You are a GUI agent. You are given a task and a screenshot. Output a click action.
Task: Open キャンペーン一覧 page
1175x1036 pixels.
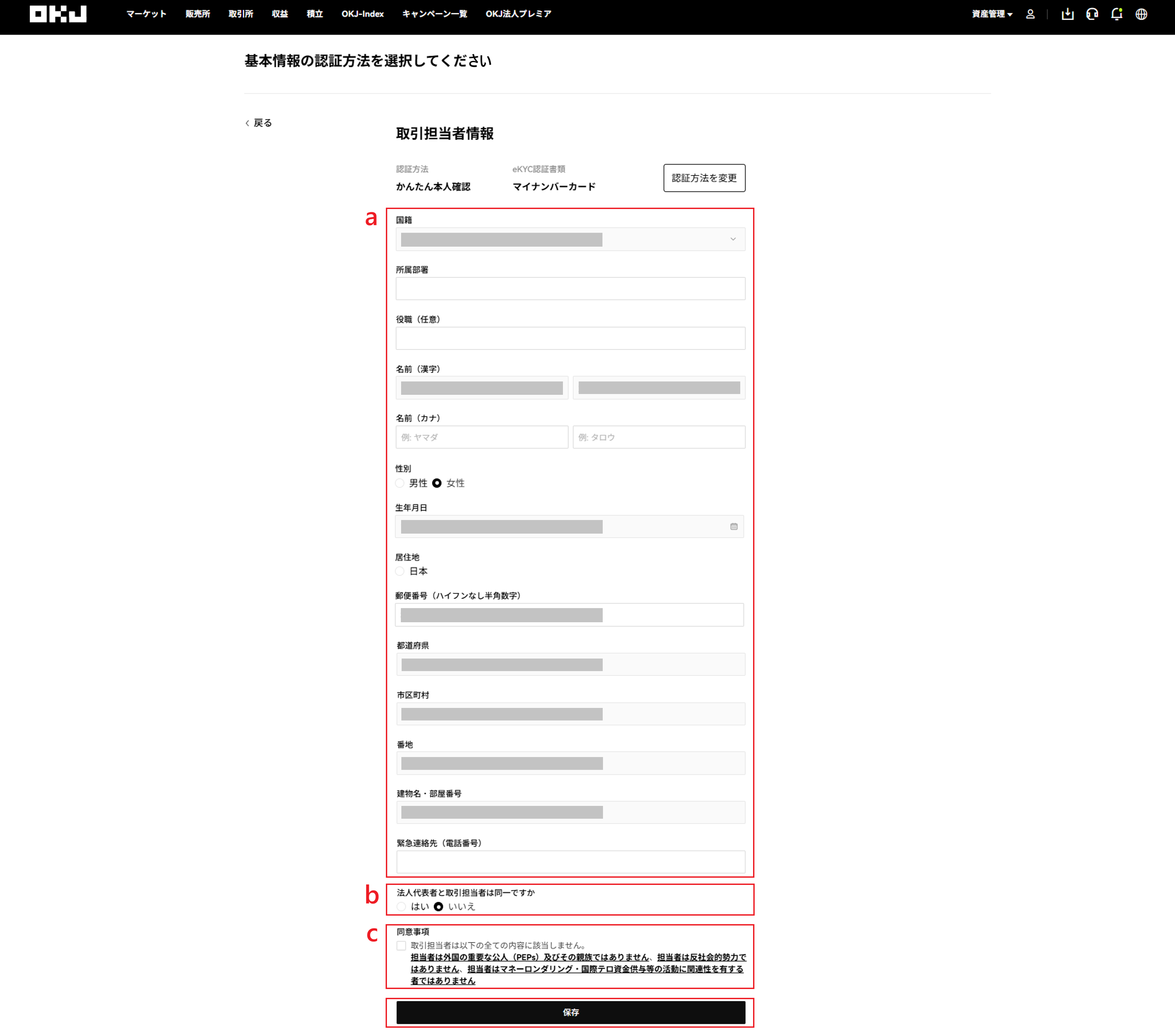coord(434,14)
